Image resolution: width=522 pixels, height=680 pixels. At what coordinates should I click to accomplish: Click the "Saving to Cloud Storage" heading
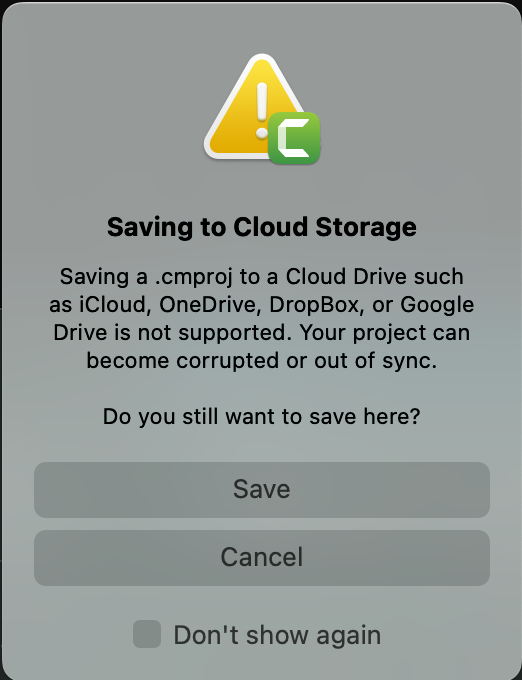[261, 227]
